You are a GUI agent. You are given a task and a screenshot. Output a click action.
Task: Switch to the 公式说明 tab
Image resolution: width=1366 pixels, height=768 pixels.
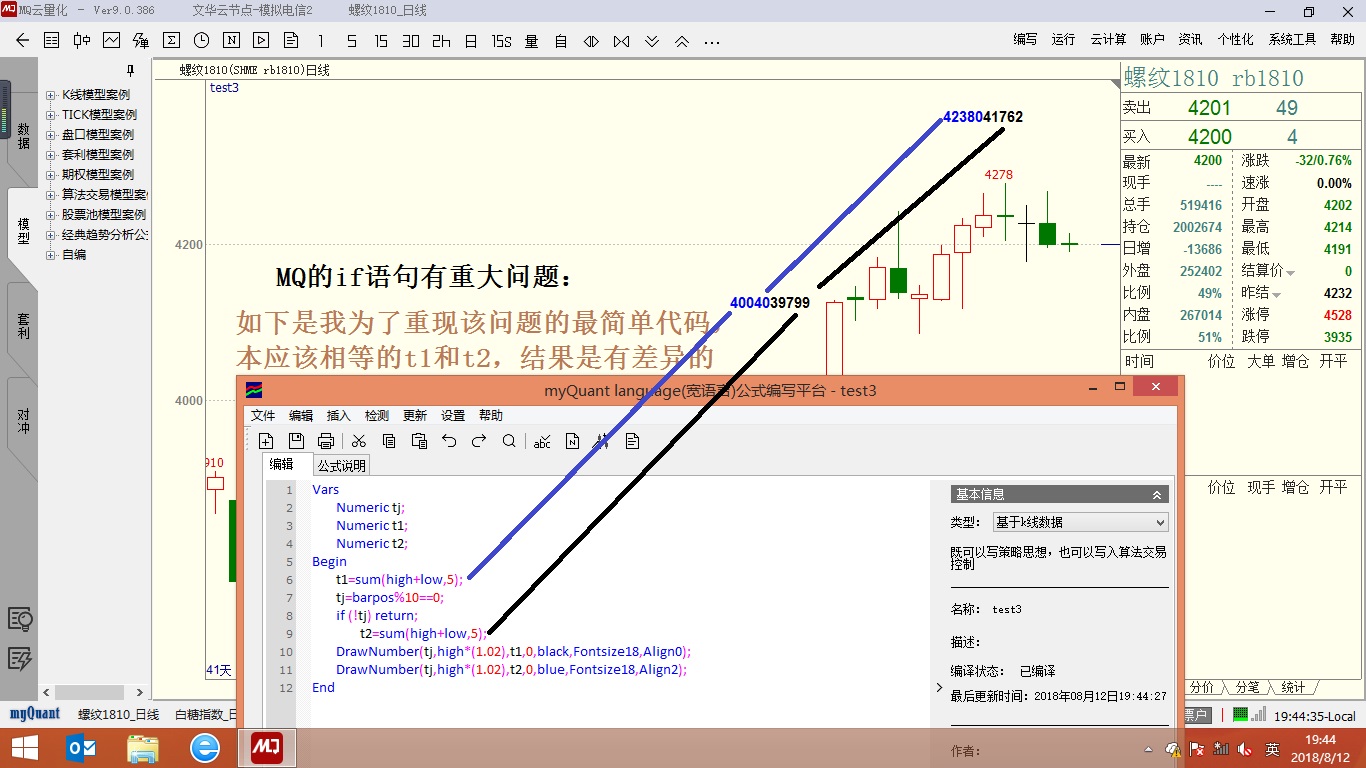pyautogui.click(x=342, y=465)
